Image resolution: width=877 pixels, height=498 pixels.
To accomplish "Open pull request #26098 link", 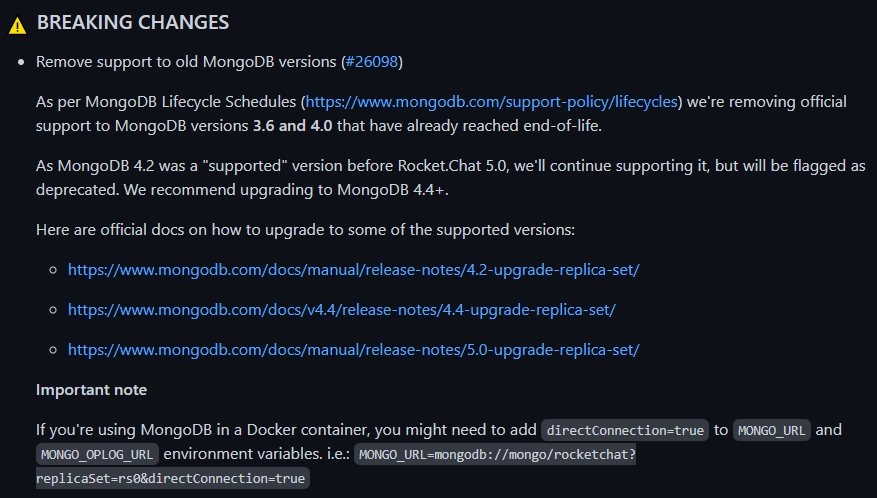I will pyautogui.click(x=372, y=62).
